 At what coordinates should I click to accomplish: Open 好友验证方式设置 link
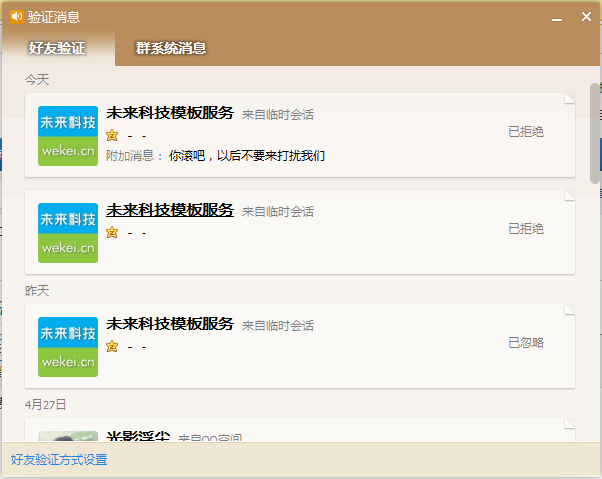coord(59,459)
